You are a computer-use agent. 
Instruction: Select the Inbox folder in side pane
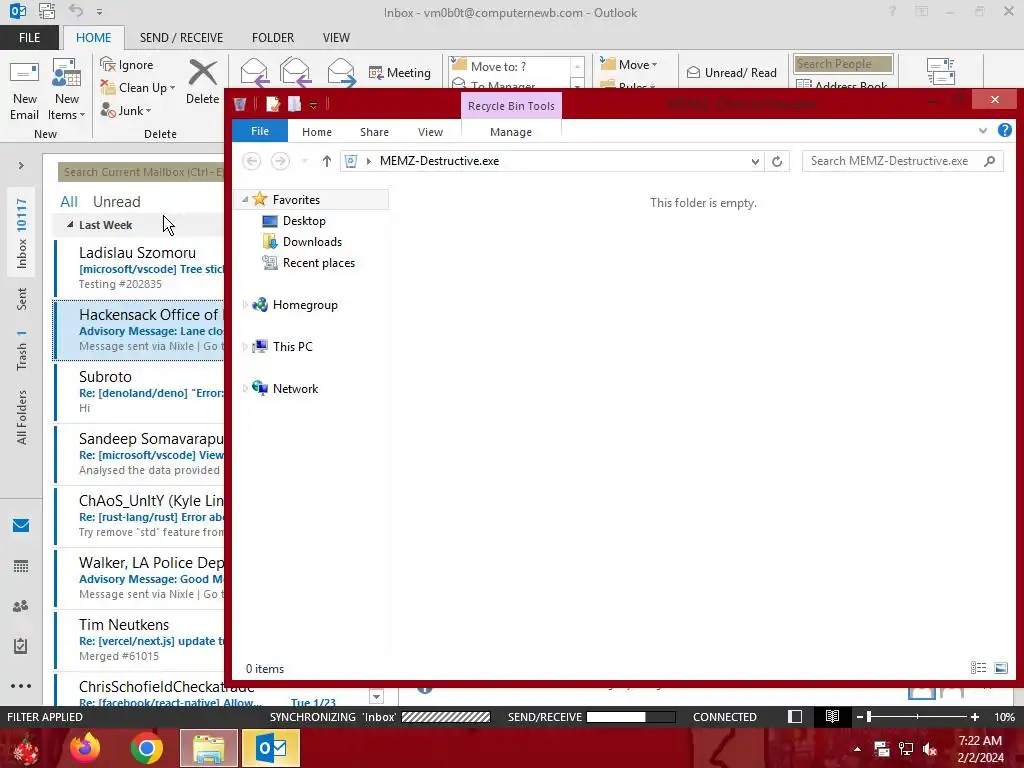point(22,233)
